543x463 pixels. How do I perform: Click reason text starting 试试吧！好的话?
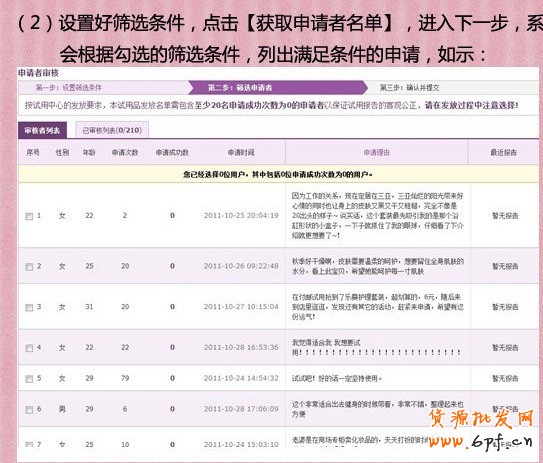[337, 379]
